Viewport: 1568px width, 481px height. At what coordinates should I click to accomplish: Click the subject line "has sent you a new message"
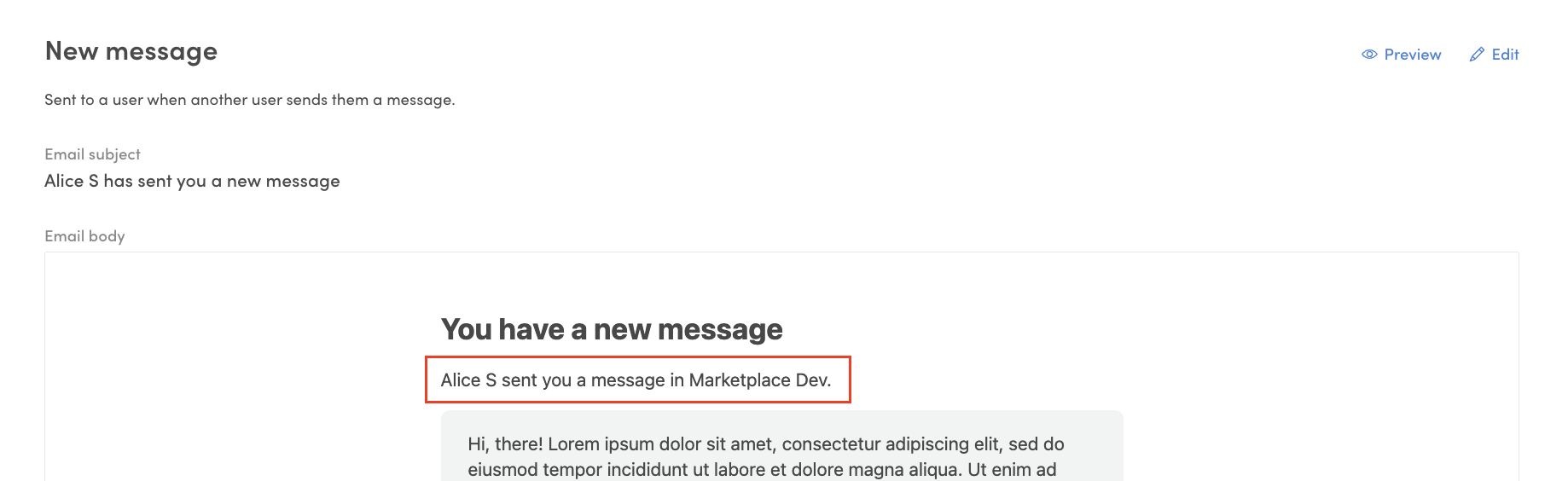click(x=222, y=181)
